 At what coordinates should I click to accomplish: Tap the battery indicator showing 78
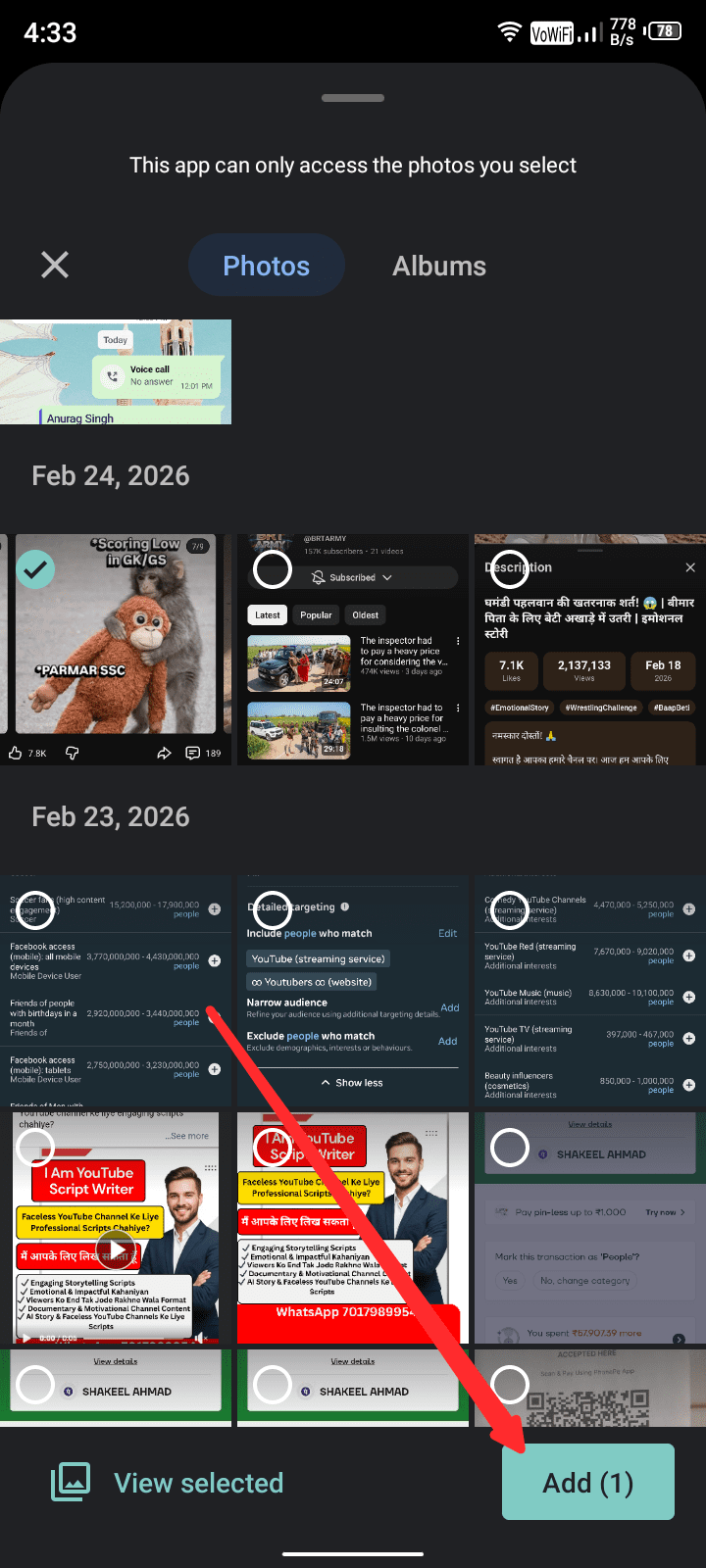(664, 31)
